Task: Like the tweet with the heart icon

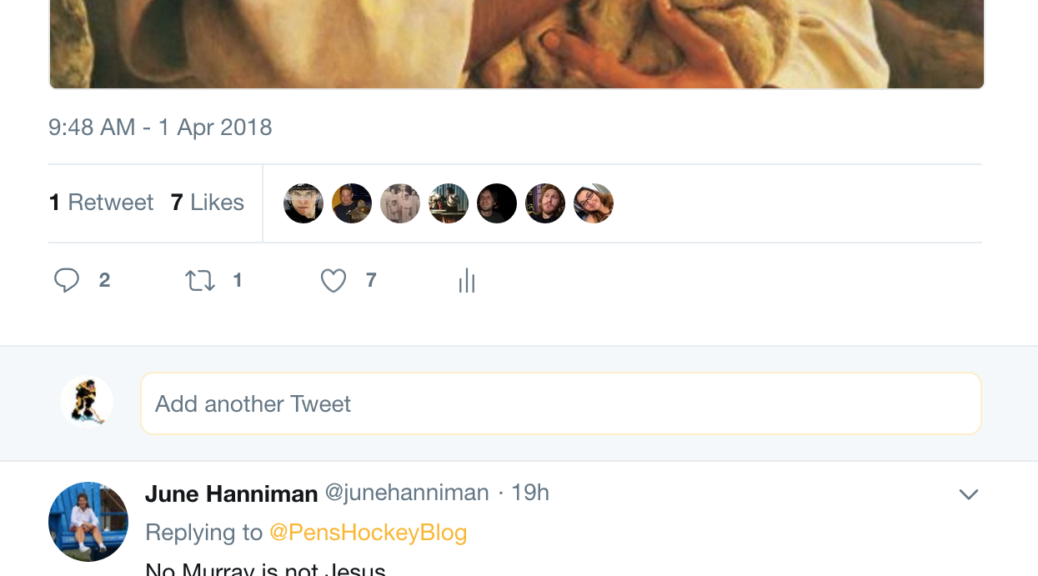Action: click(333, 281)
